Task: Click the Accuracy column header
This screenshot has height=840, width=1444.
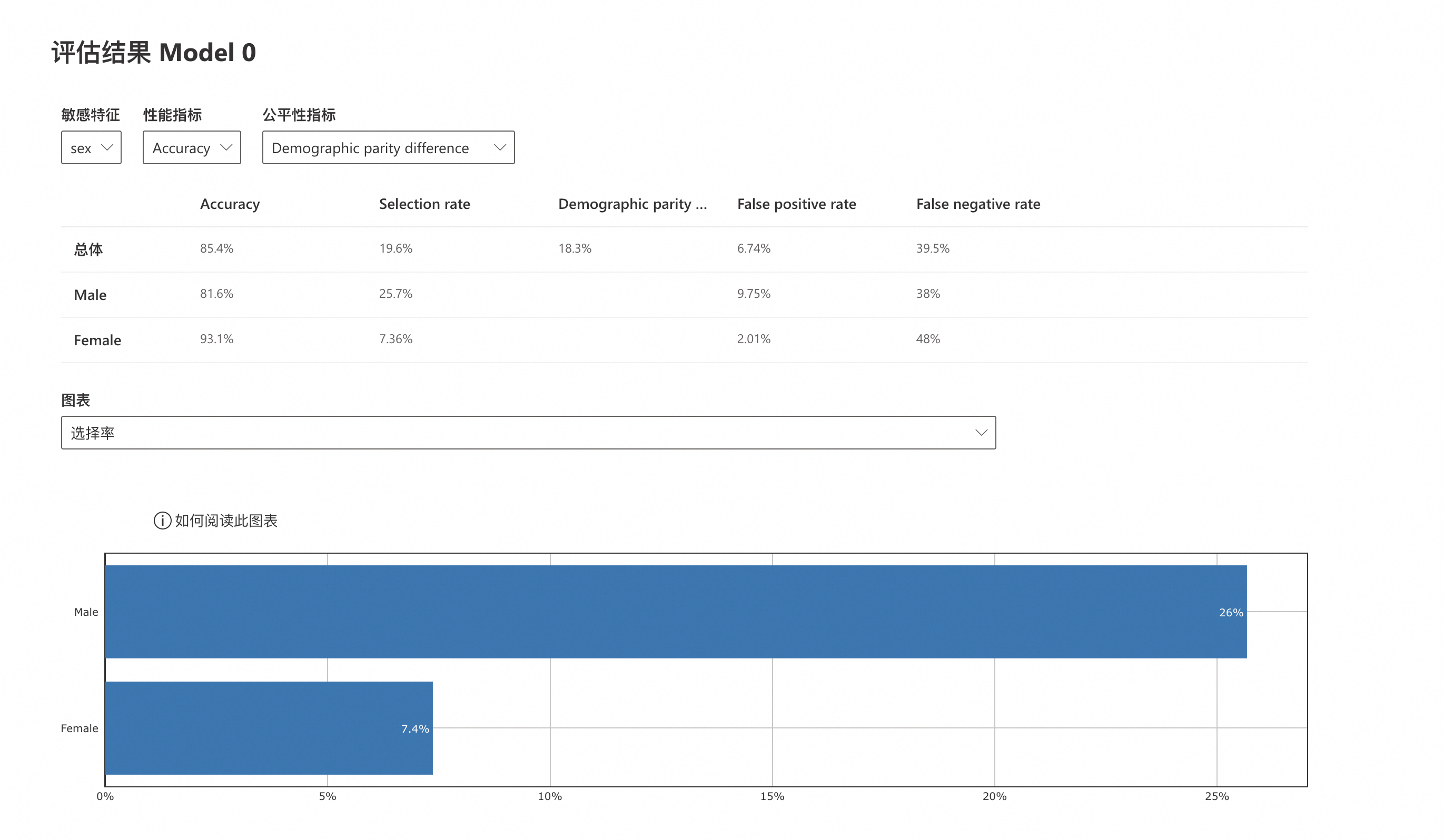Action: tap(230, 204)
